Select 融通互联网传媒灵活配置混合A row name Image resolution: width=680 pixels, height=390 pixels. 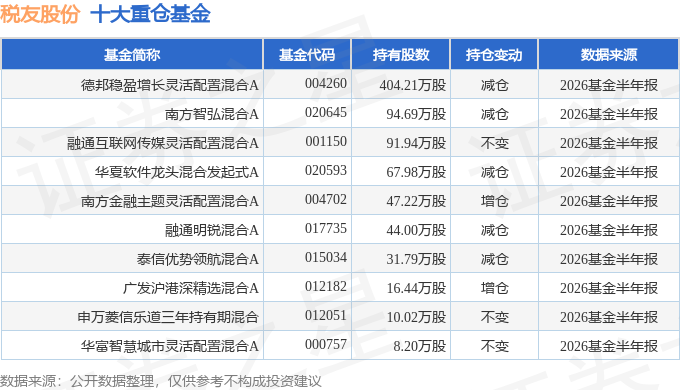pyautogui.click(x=163, y=143)
